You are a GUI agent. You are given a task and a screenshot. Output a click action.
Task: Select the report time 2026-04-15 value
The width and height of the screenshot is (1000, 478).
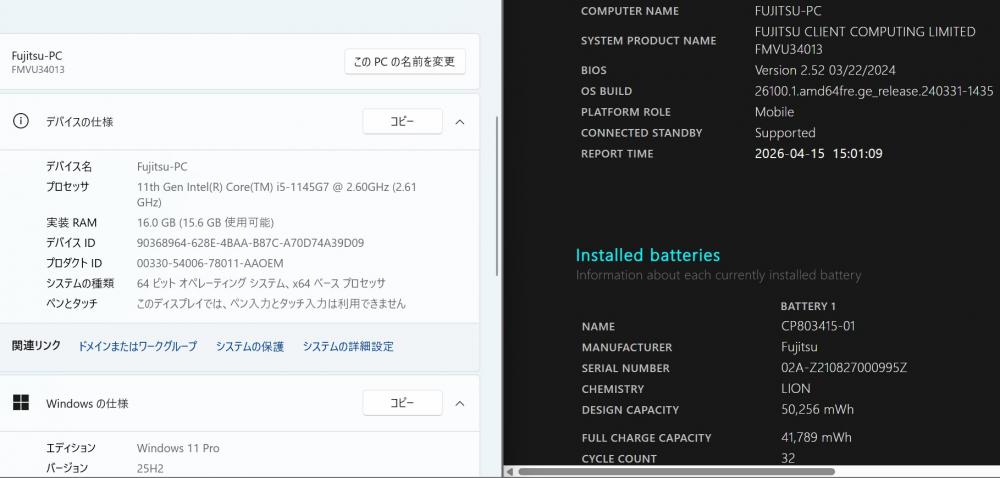pos(818,154)
